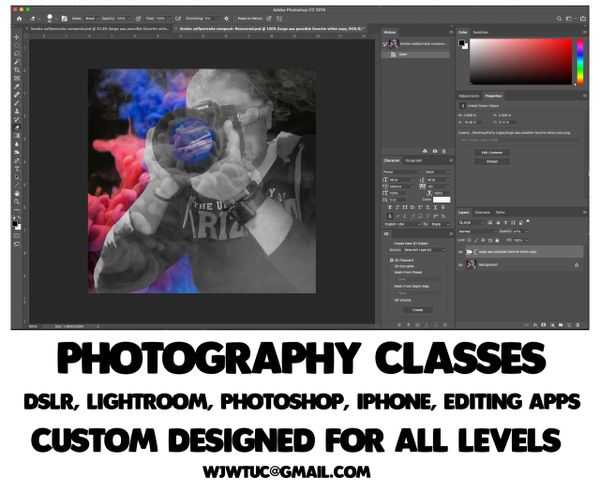Open the font family dropdown in Character
600x492 pixels.
(x=401, y=172)
